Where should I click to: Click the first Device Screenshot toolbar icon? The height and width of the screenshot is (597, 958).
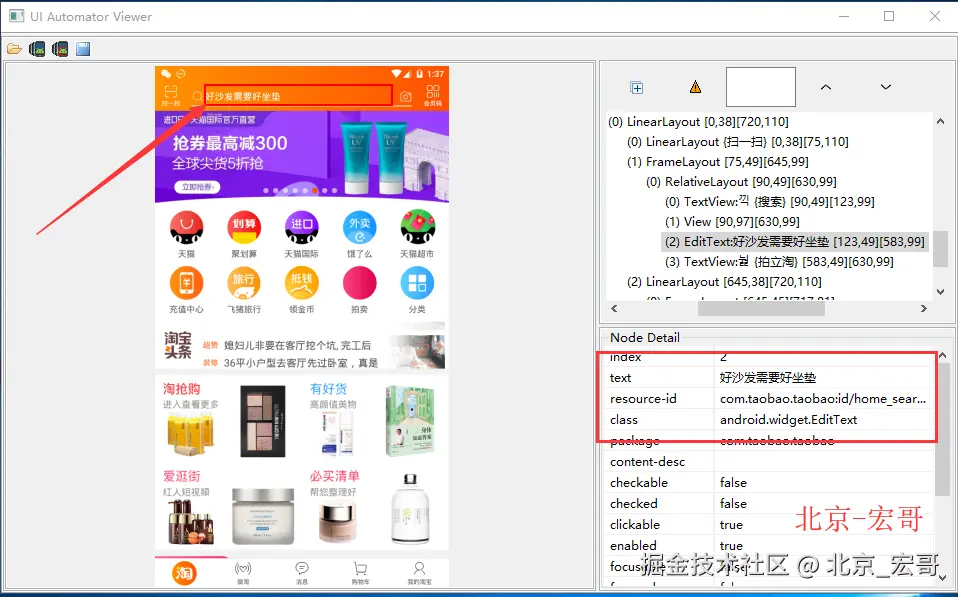[37, 49]
